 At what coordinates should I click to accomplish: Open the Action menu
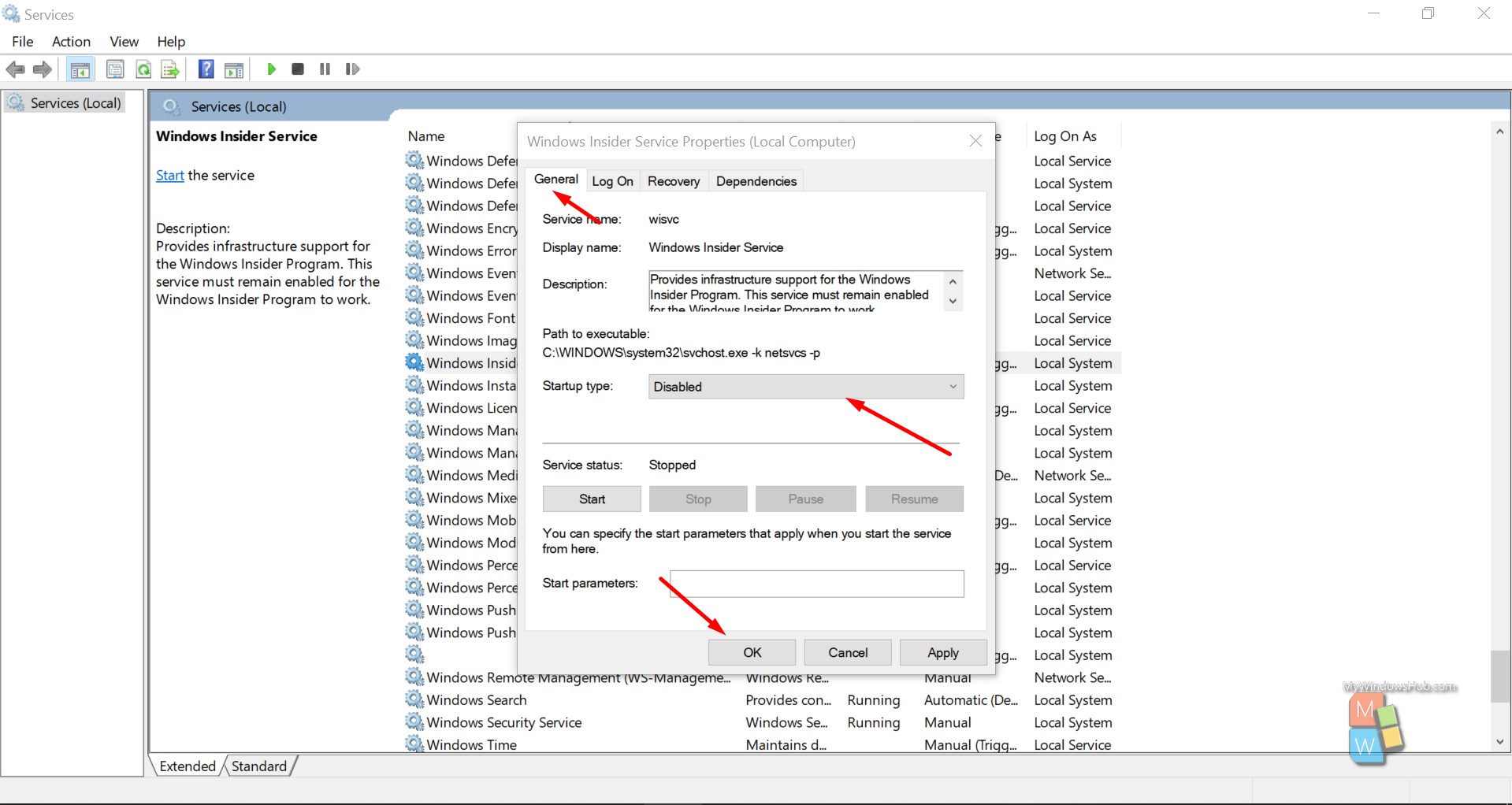pos(71,42)
